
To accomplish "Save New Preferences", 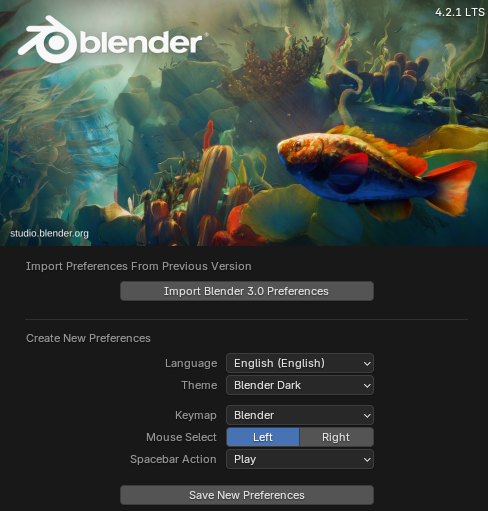I will point(247,495).
